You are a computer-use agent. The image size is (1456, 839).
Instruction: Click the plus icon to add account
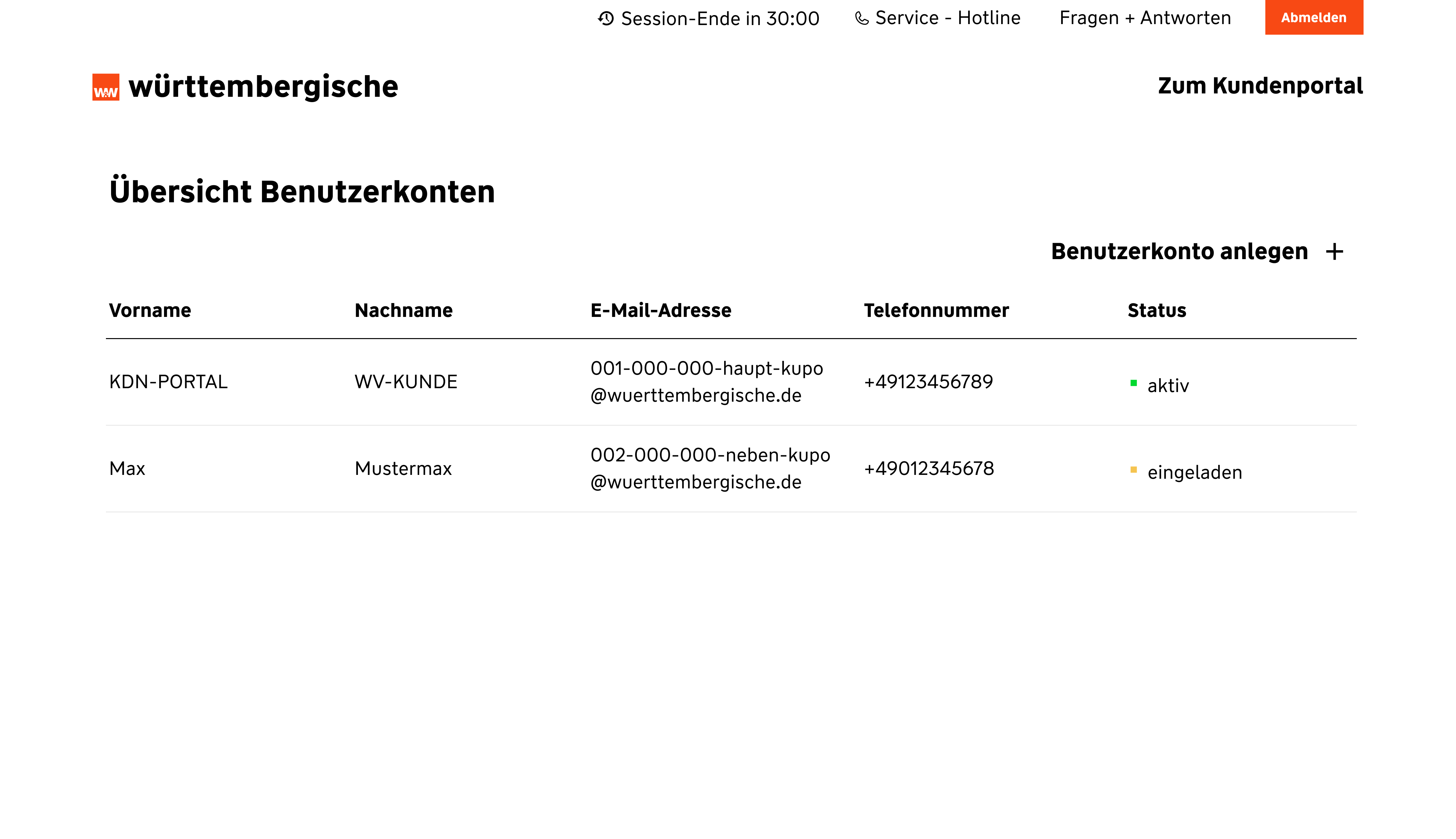(x=1334, y=252)
